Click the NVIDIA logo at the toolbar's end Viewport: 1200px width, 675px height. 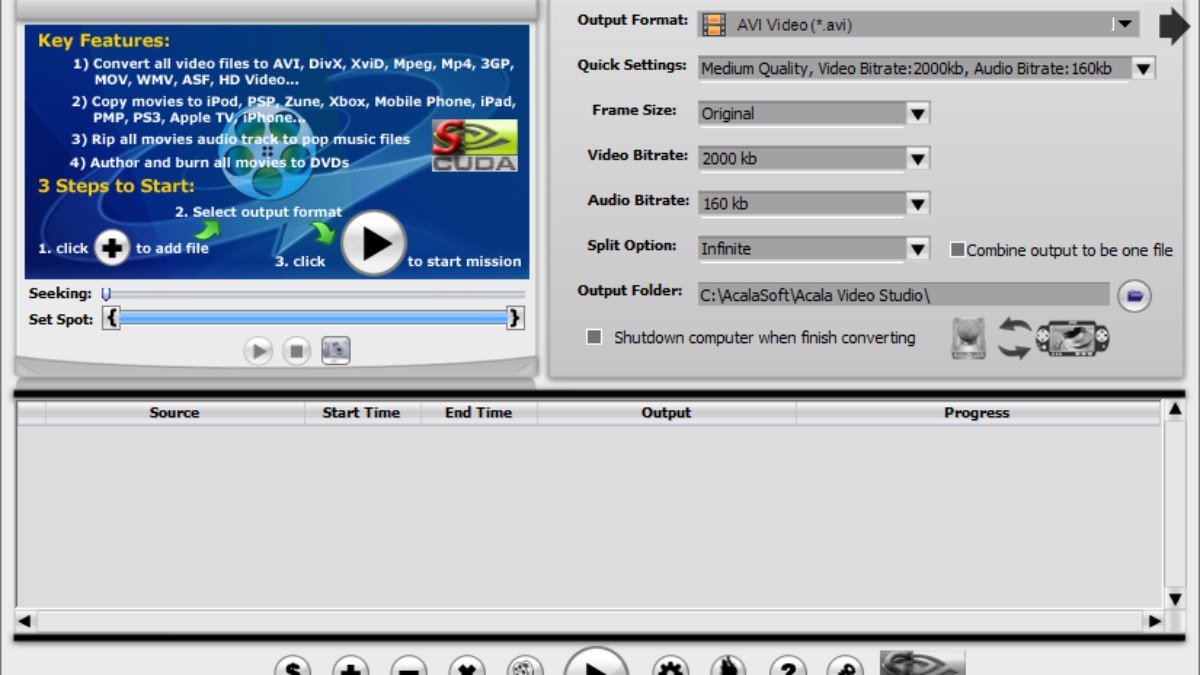click(922, 662)
